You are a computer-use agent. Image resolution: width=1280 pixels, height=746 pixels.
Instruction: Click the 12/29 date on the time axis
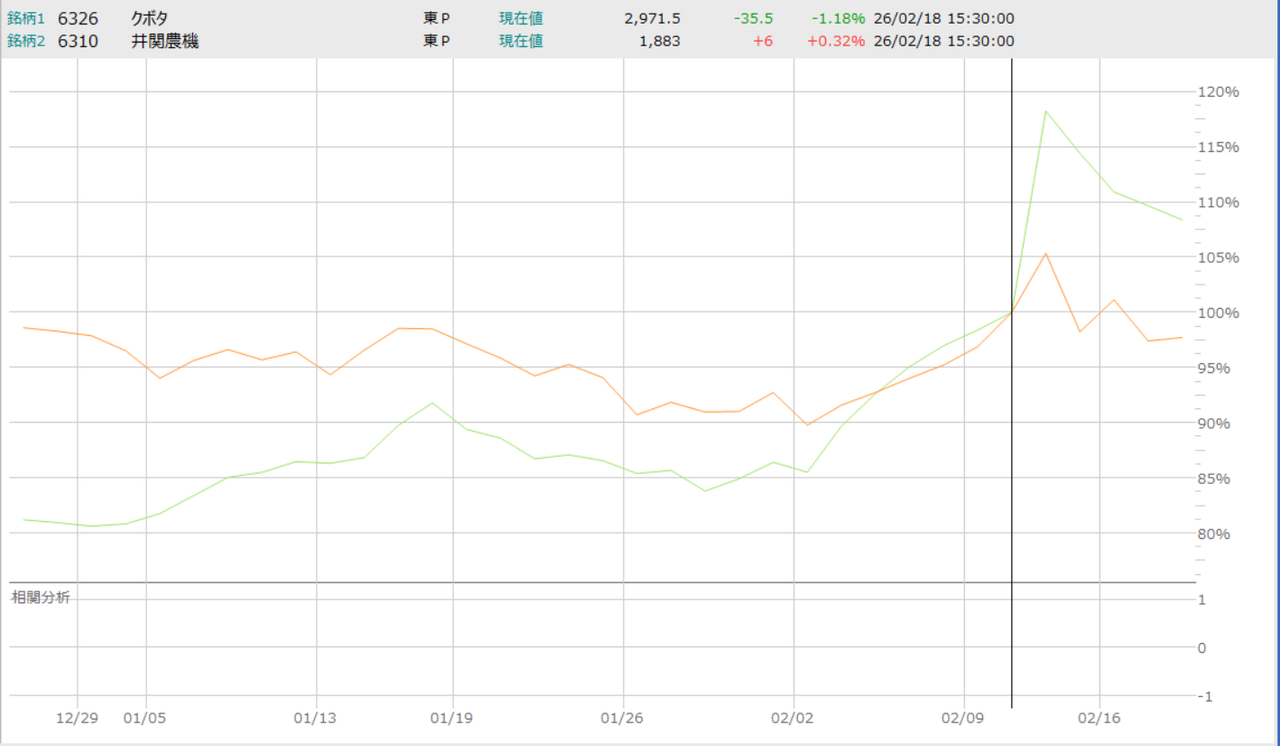point(77,718)
